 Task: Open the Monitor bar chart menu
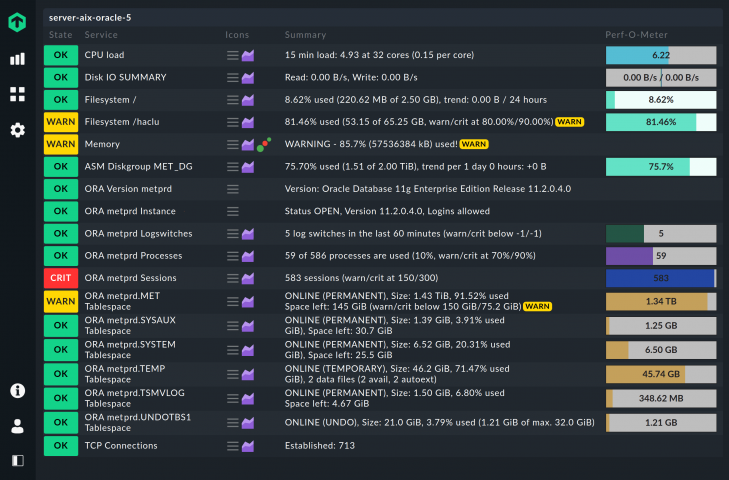(17, 59)
